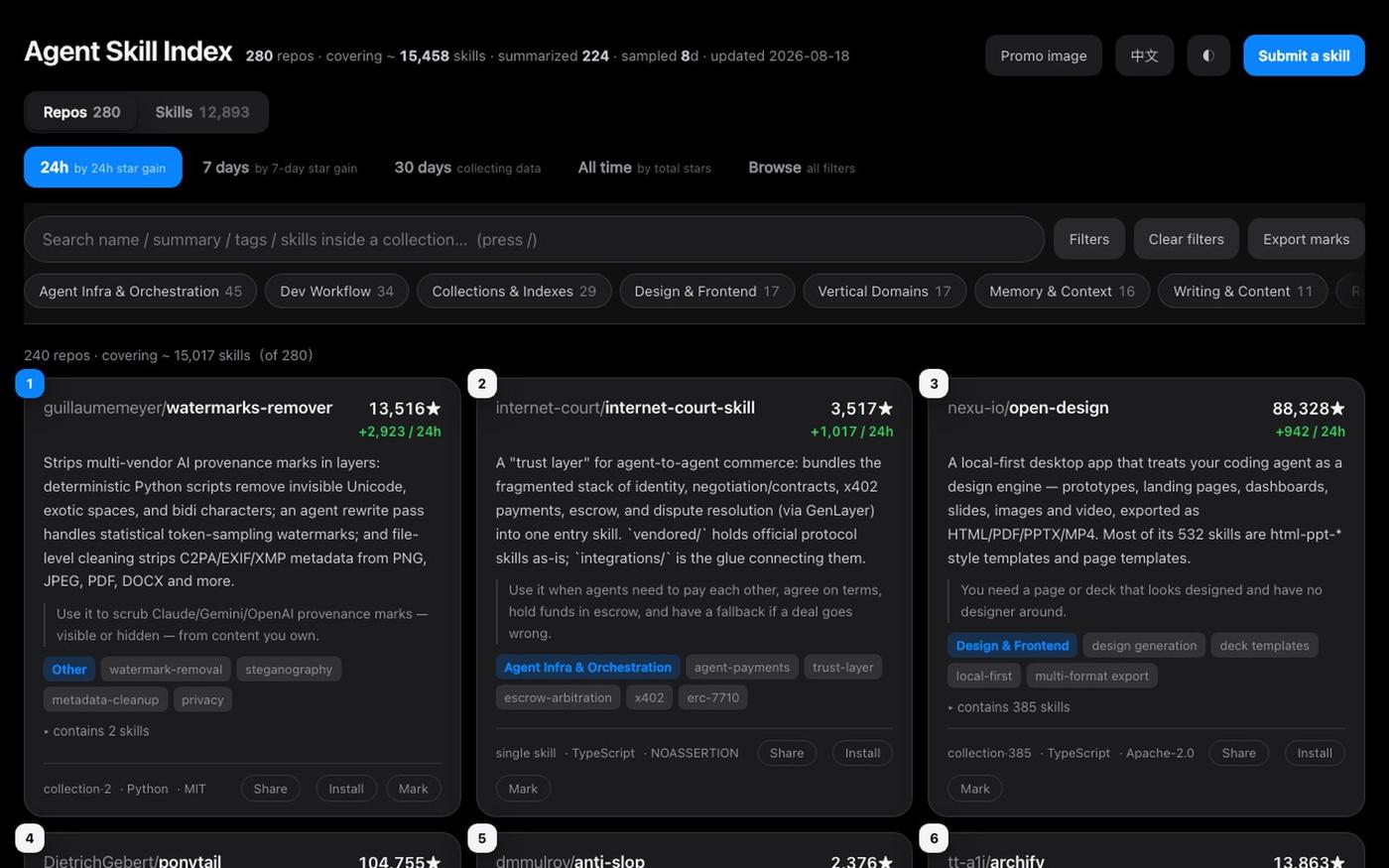
Task: Open the Filters button
Action: click(x=1089, y=239)
